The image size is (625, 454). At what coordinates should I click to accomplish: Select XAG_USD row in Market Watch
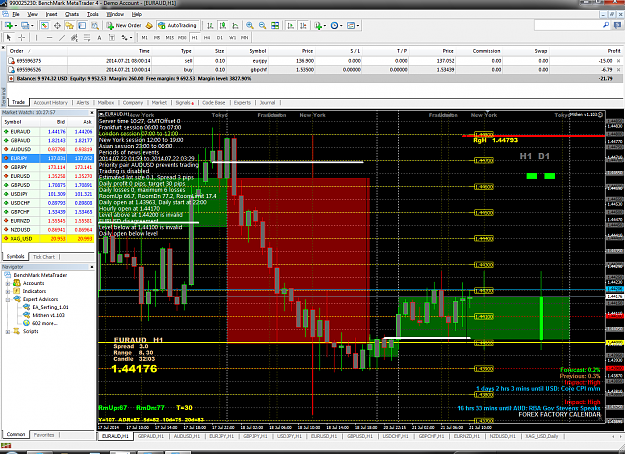pyautogui.click(x=48, y=239)
